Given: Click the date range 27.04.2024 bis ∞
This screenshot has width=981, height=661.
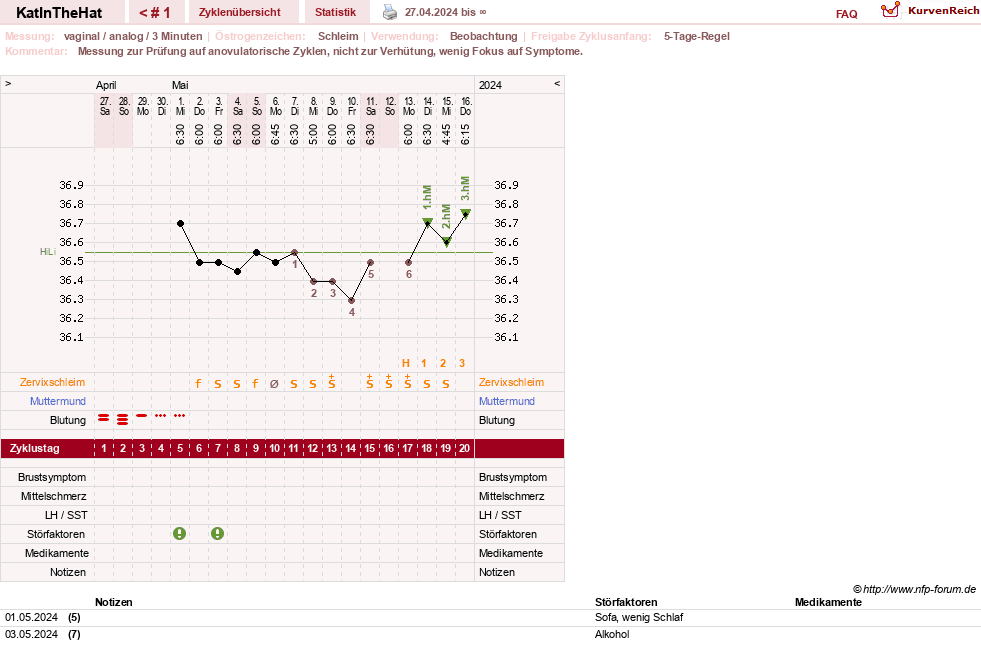Looking at the screenshot, I should tap(445, 13).
